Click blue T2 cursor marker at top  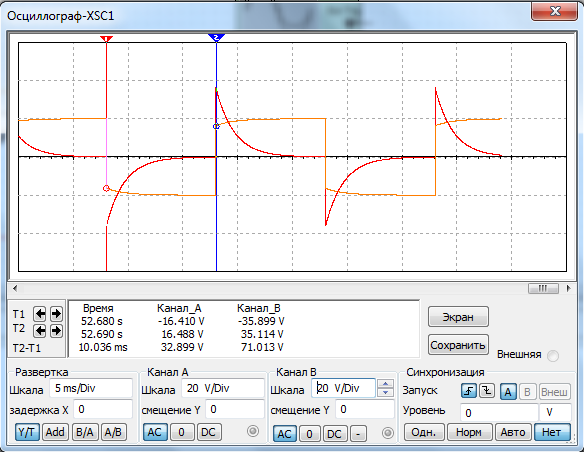[216, 38]
